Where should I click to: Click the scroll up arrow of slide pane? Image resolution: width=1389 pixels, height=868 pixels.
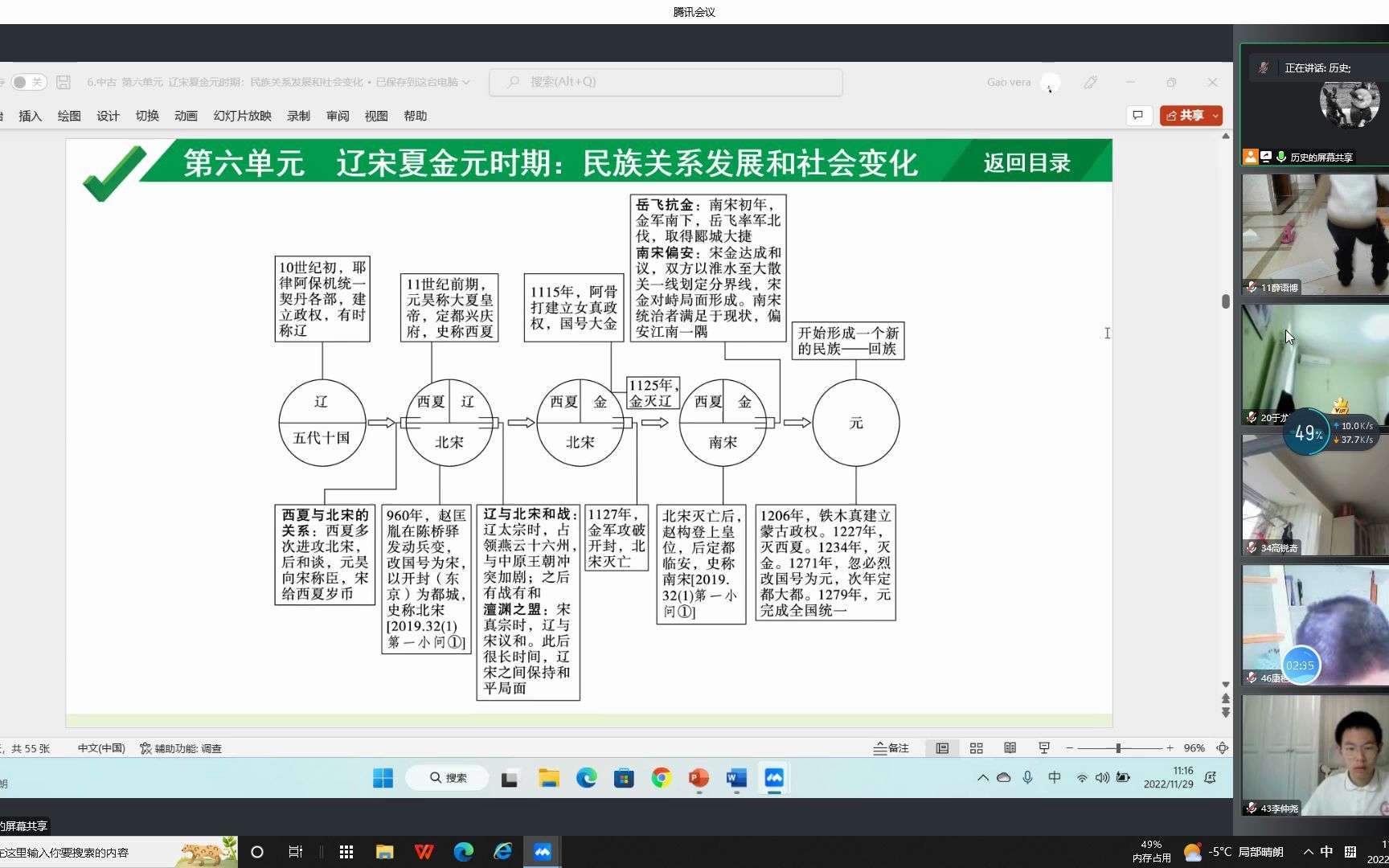pyautogui.click(x=1225, y=136)
